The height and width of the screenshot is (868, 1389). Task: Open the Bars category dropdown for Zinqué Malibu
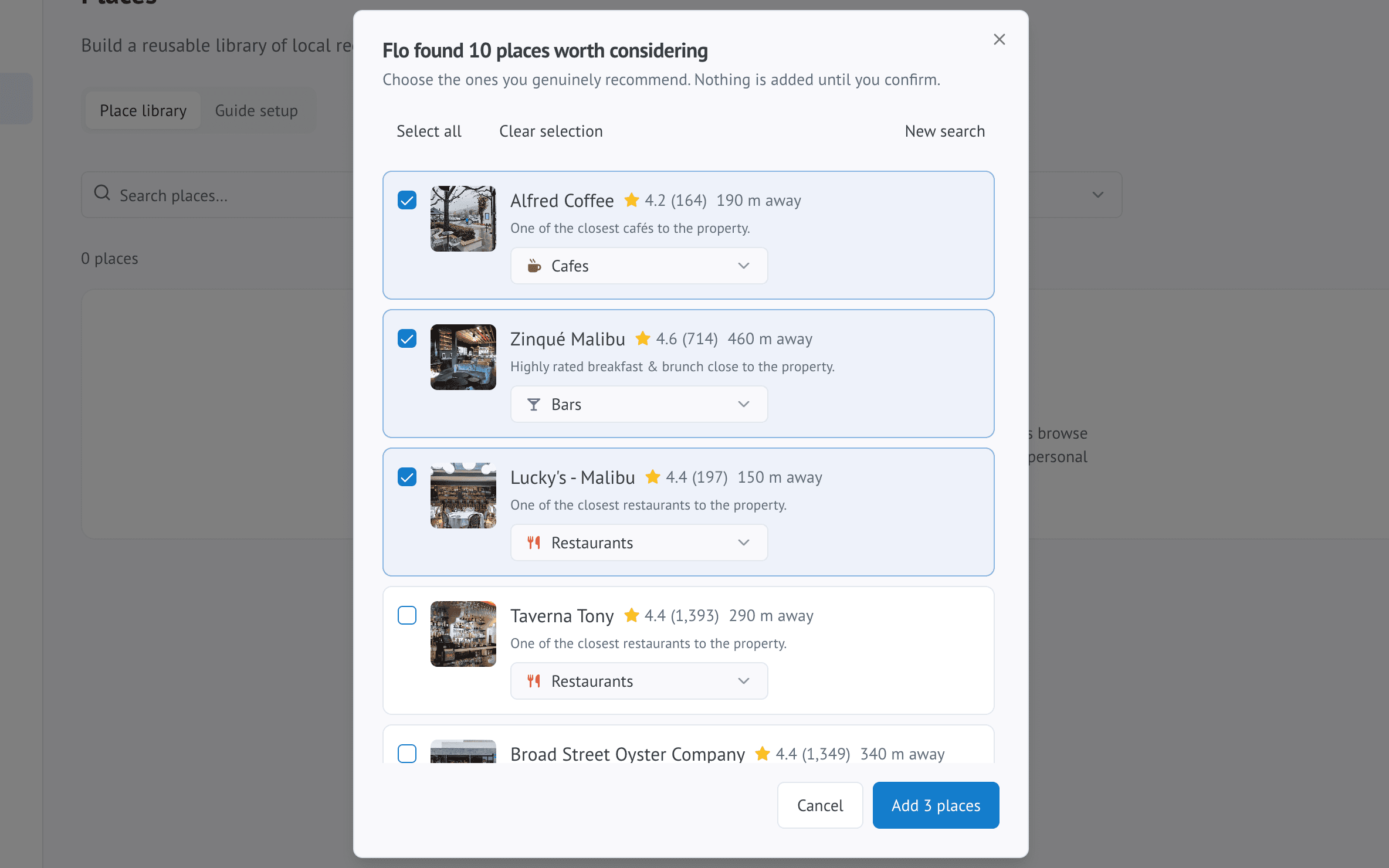pyautogui.click(x=639, y=404)
